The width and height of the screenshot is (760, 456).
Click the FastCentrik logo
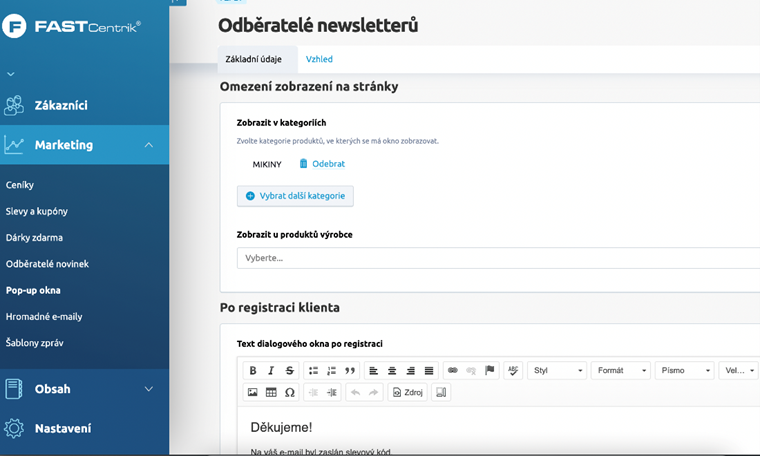coord(71,26)
